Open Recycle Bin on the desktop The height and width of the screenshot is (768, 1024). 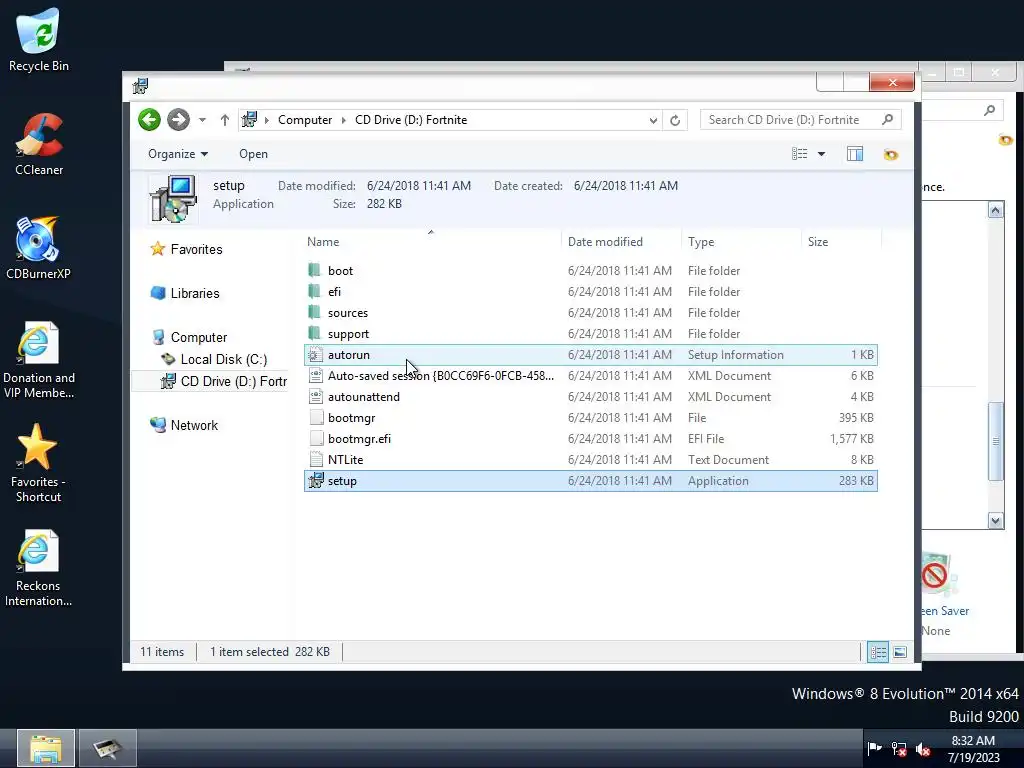click(x=39, y=40)
